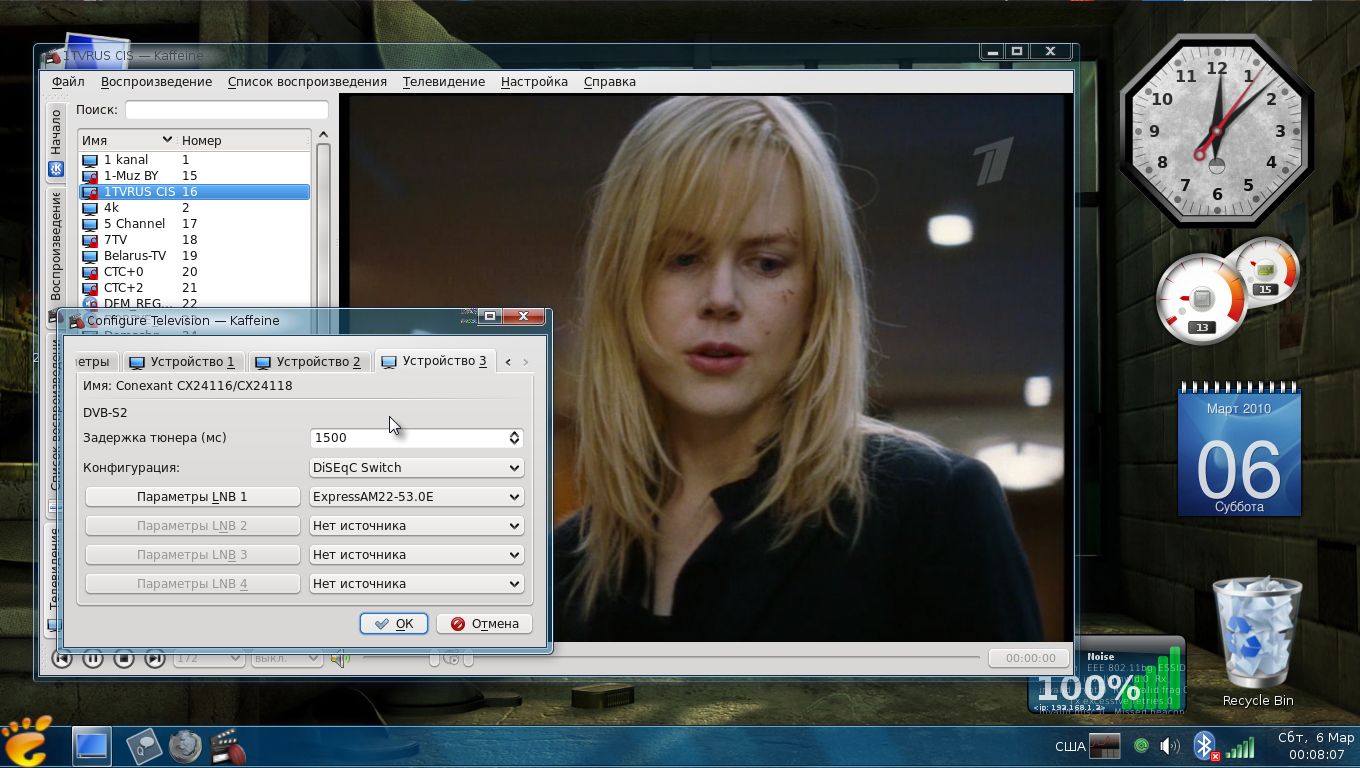Mute audio using the player speaker icon

340,658
